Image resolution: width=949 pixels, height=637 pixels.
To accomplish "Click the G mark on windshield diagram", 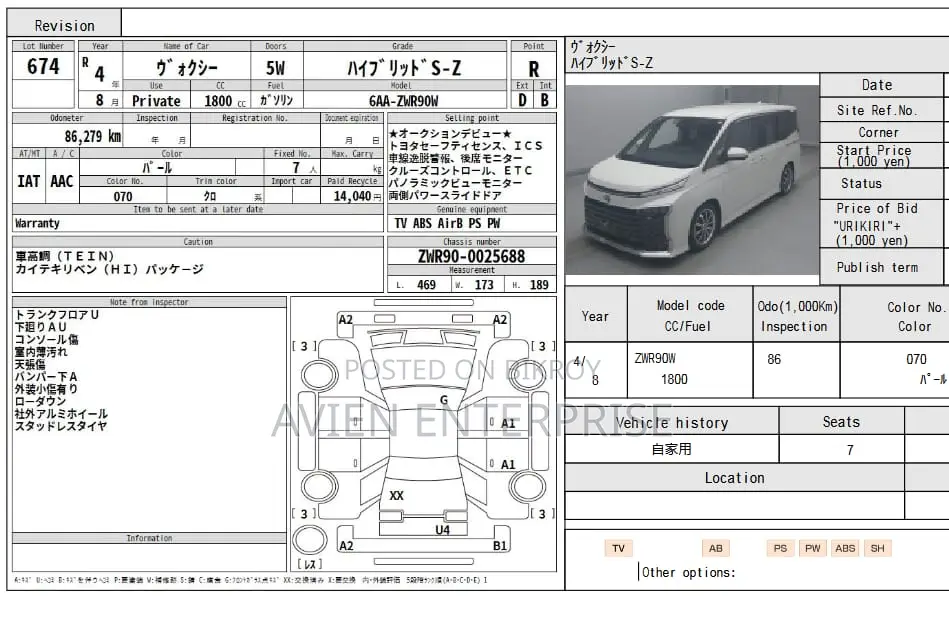I will (x=444, y=400).
